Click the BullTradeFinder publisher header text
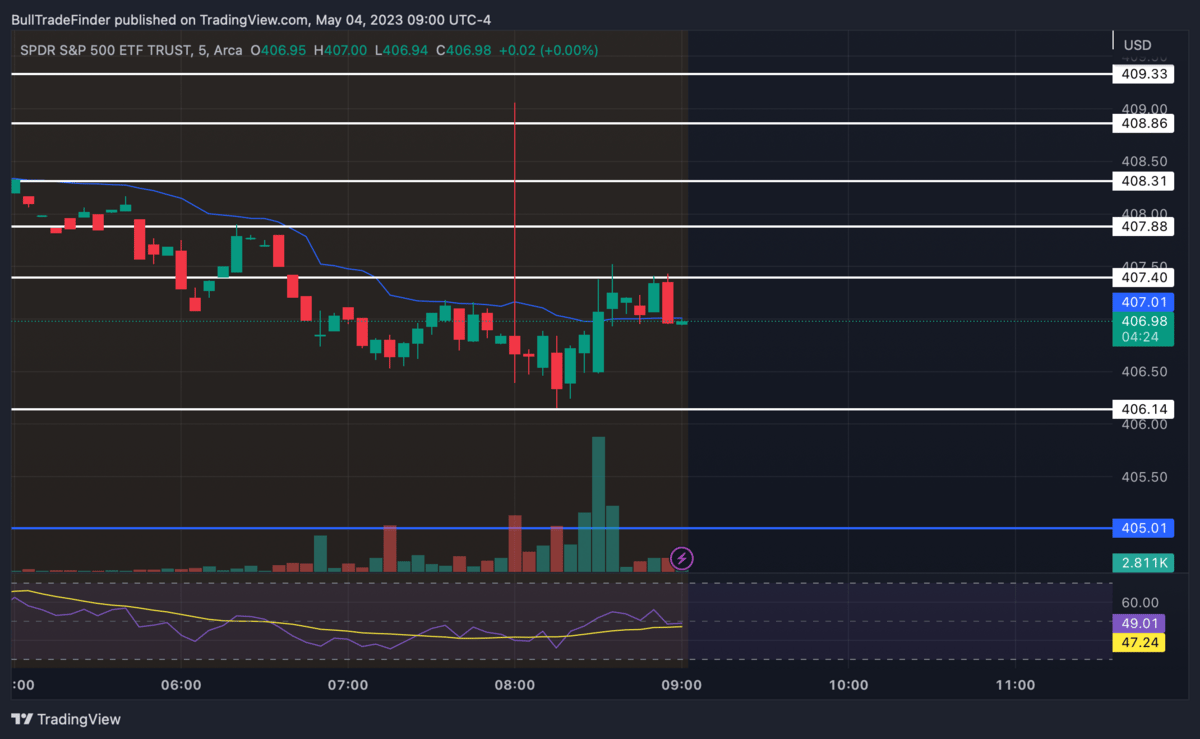 tap(251, 20)
